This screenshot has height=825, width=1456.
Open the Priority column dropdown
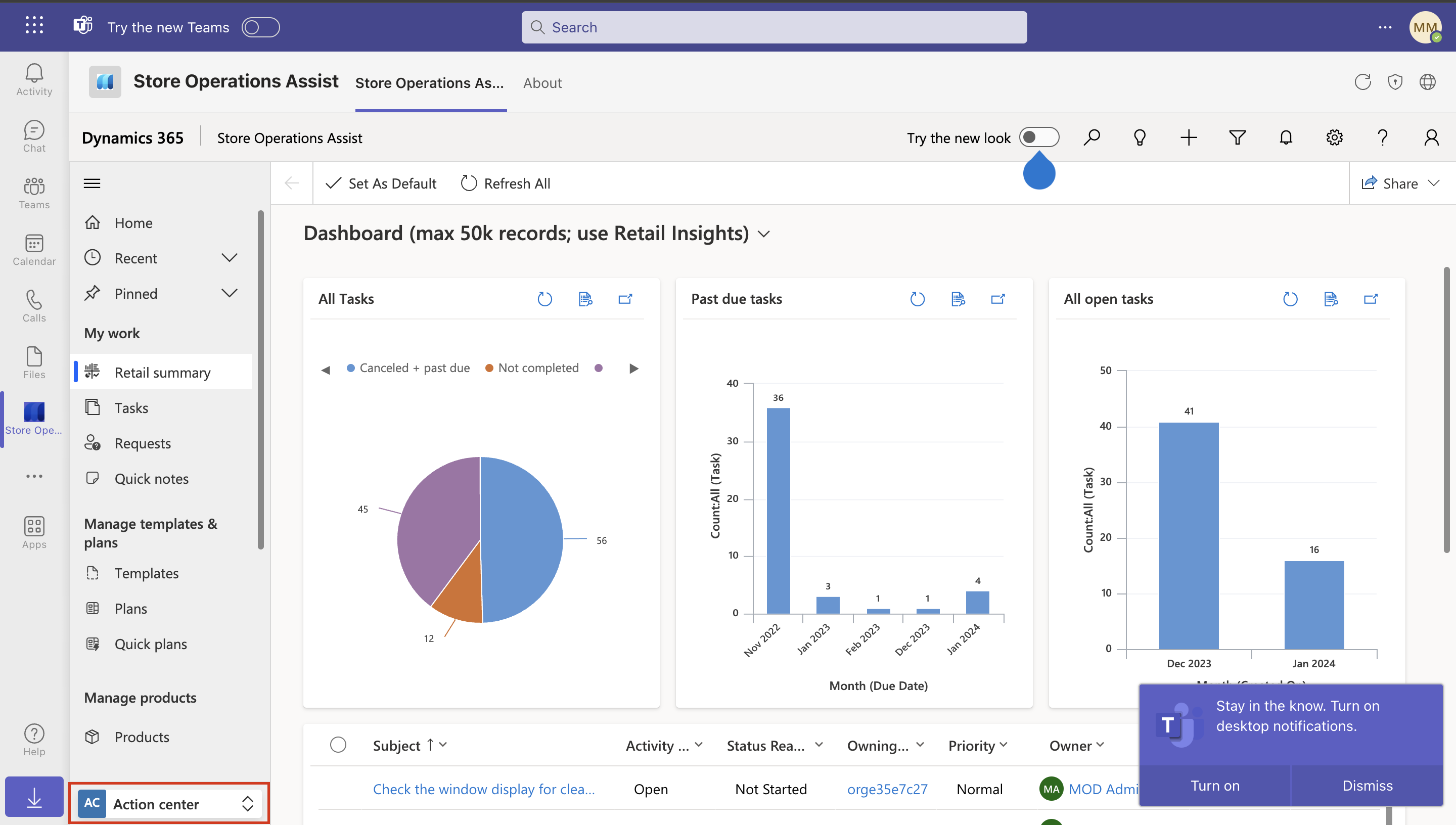1004,745
